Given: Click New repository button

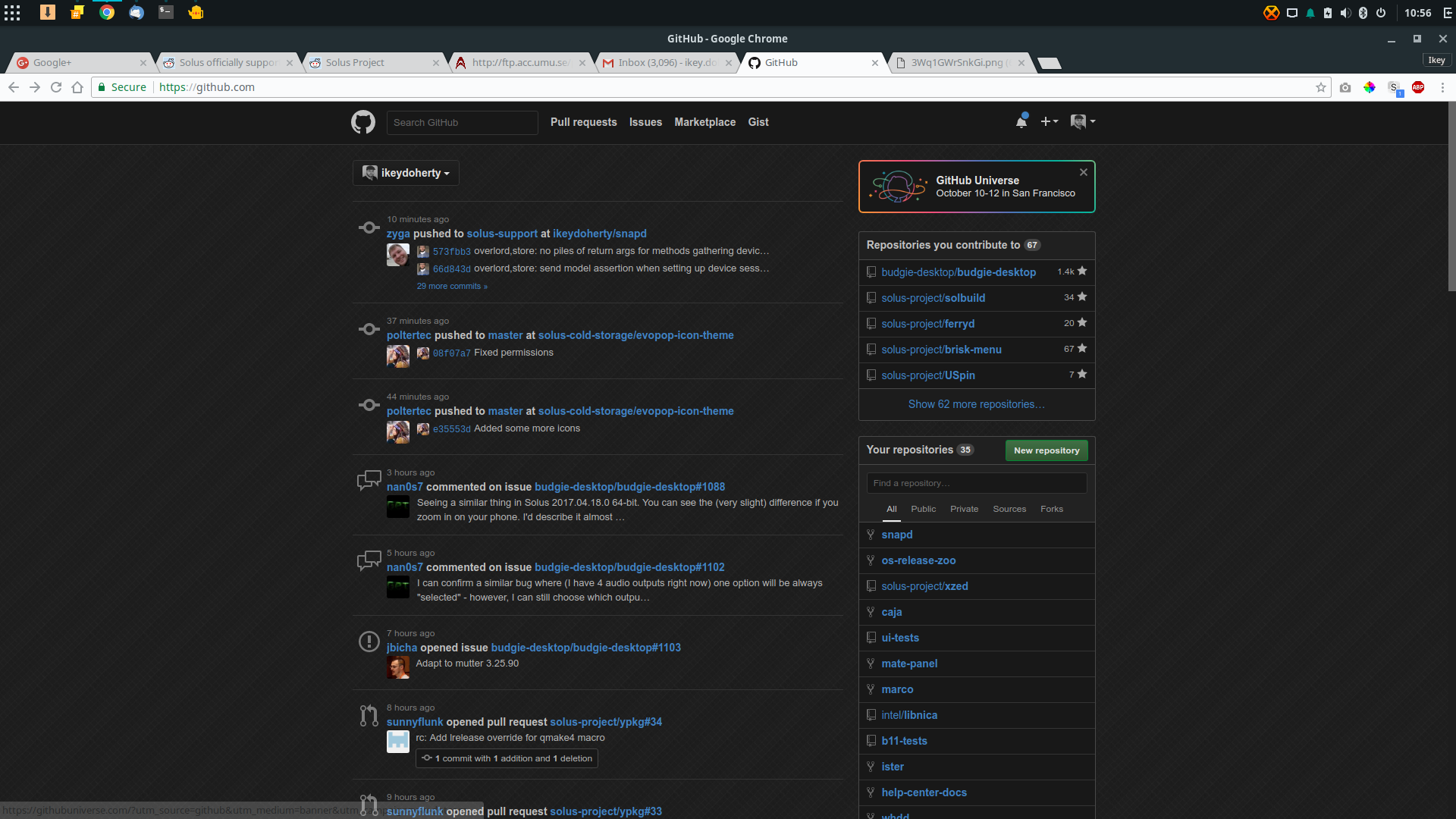Looking at the screenshot, I should 1046,450.
